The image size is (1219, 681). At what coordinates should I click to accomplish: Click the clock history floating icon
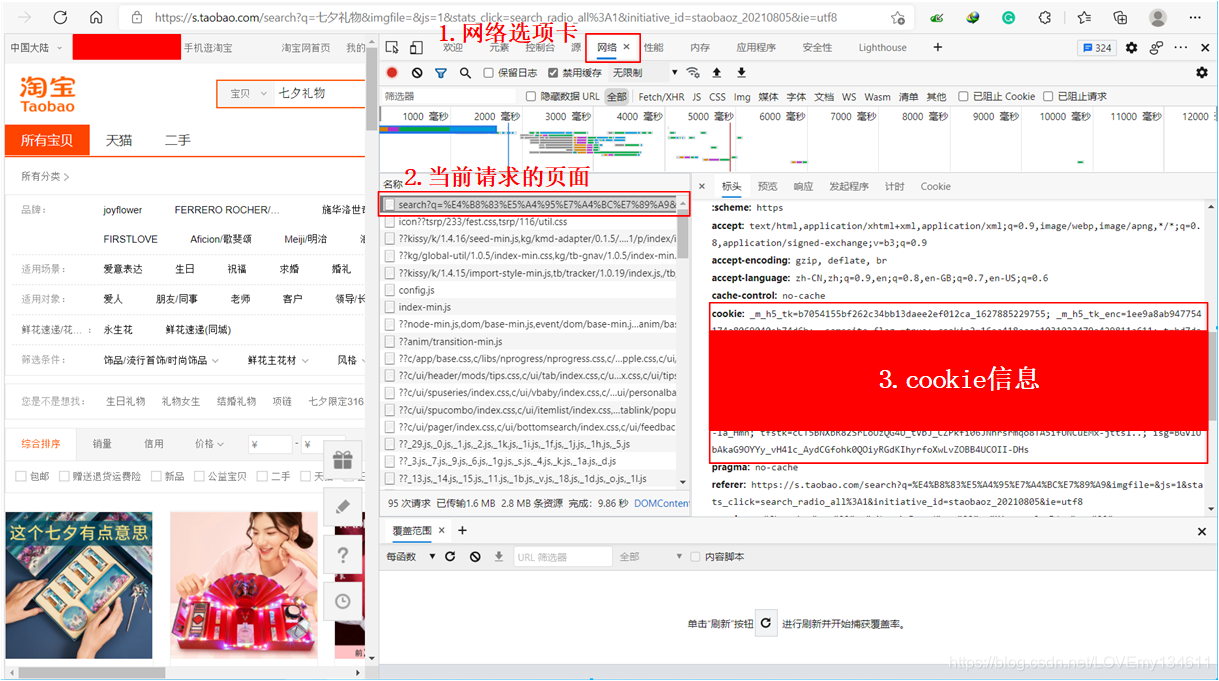click(x=343, y=601)
